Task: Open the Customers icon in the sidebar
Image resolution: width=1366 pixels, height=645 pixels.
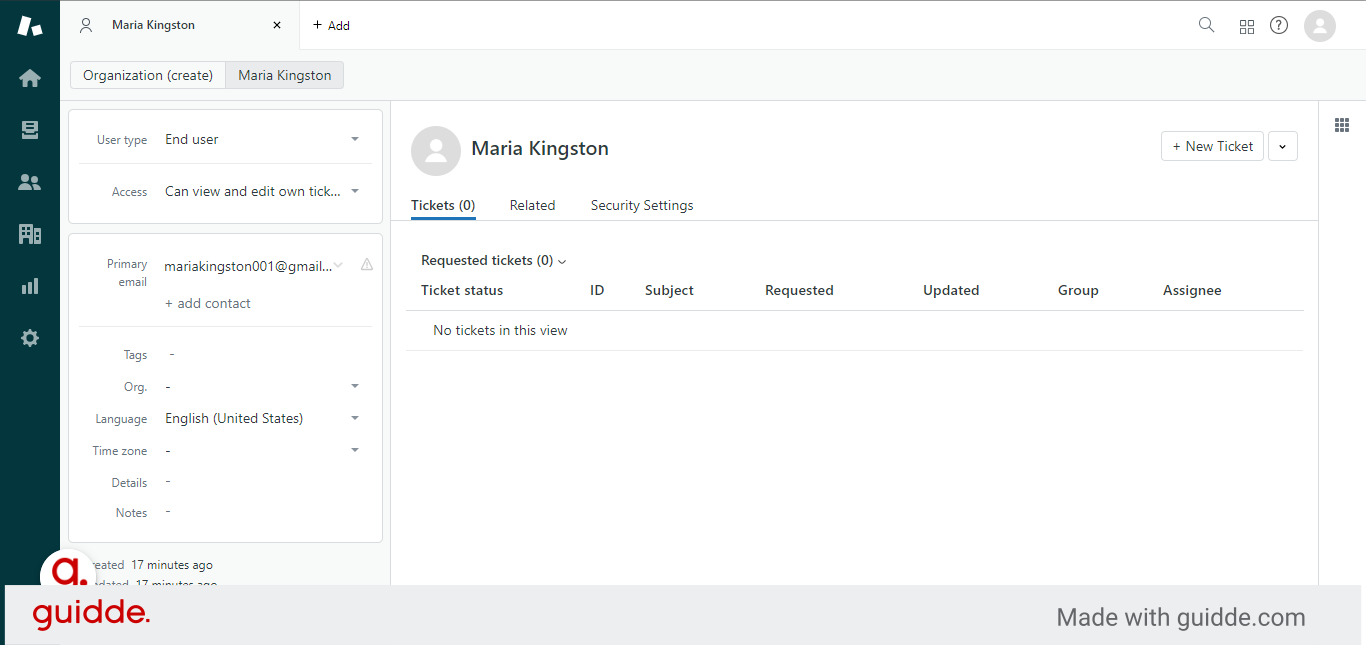Action: coord(30,181)
